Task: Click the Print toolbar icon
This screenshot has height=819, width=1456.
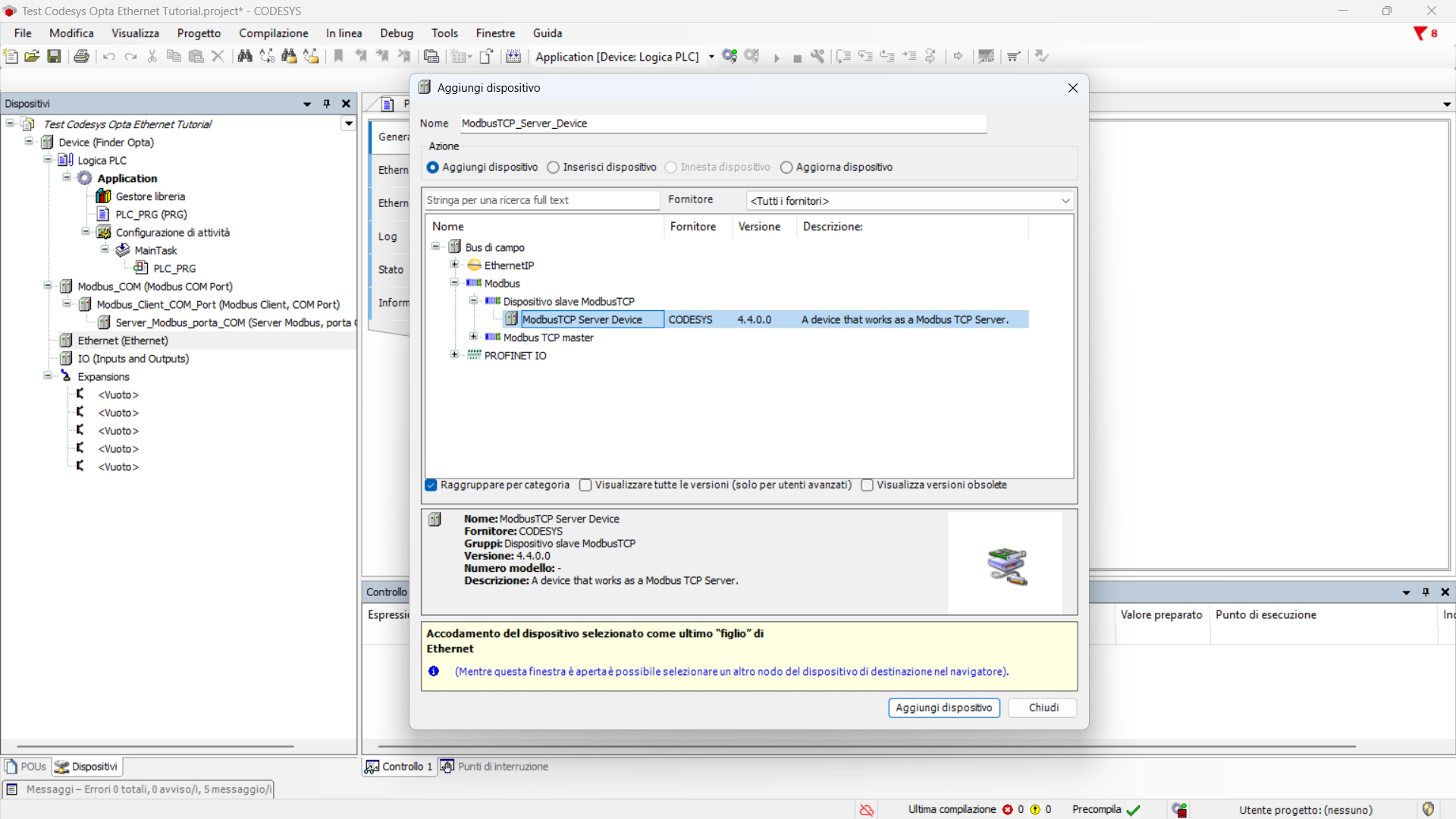Action: pyautogui.click(x=81, y=56)
